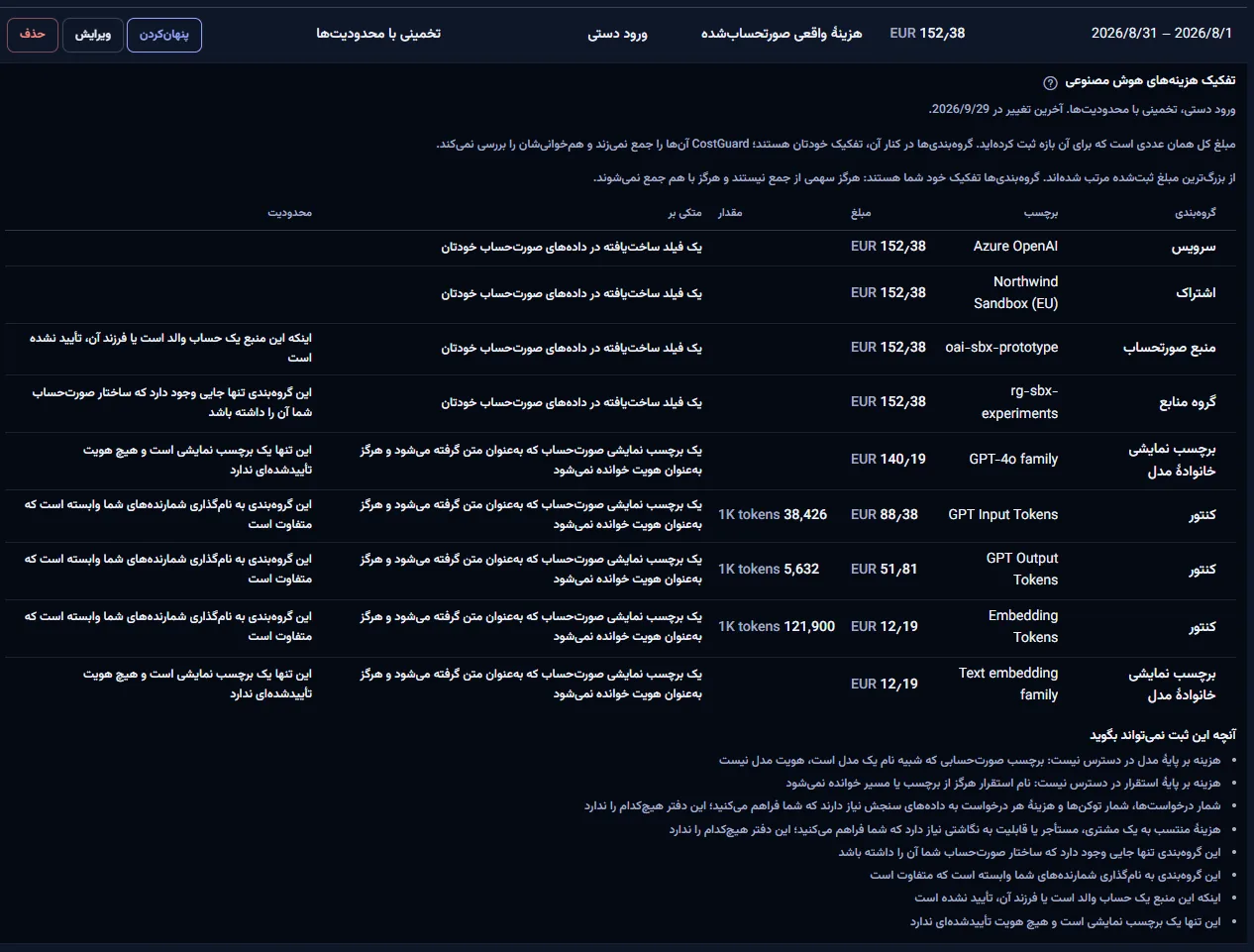Select the rg-sbx-experiments label
Screen dimensions: 1254x952
pos(1019,402)
